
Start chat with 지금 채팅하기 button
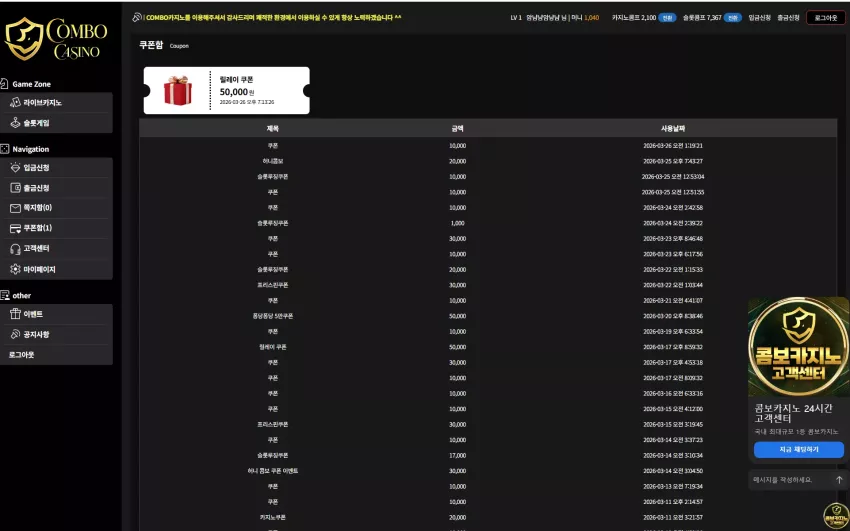(799, 449)
